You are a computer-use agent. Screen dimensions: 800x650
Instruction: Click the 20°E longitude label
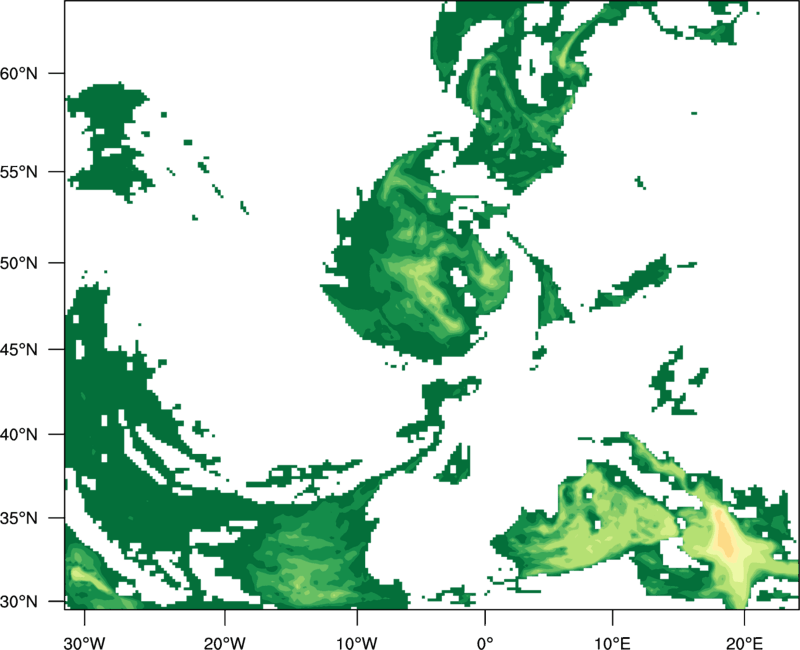pyautogui.click(x=744, y=643)
